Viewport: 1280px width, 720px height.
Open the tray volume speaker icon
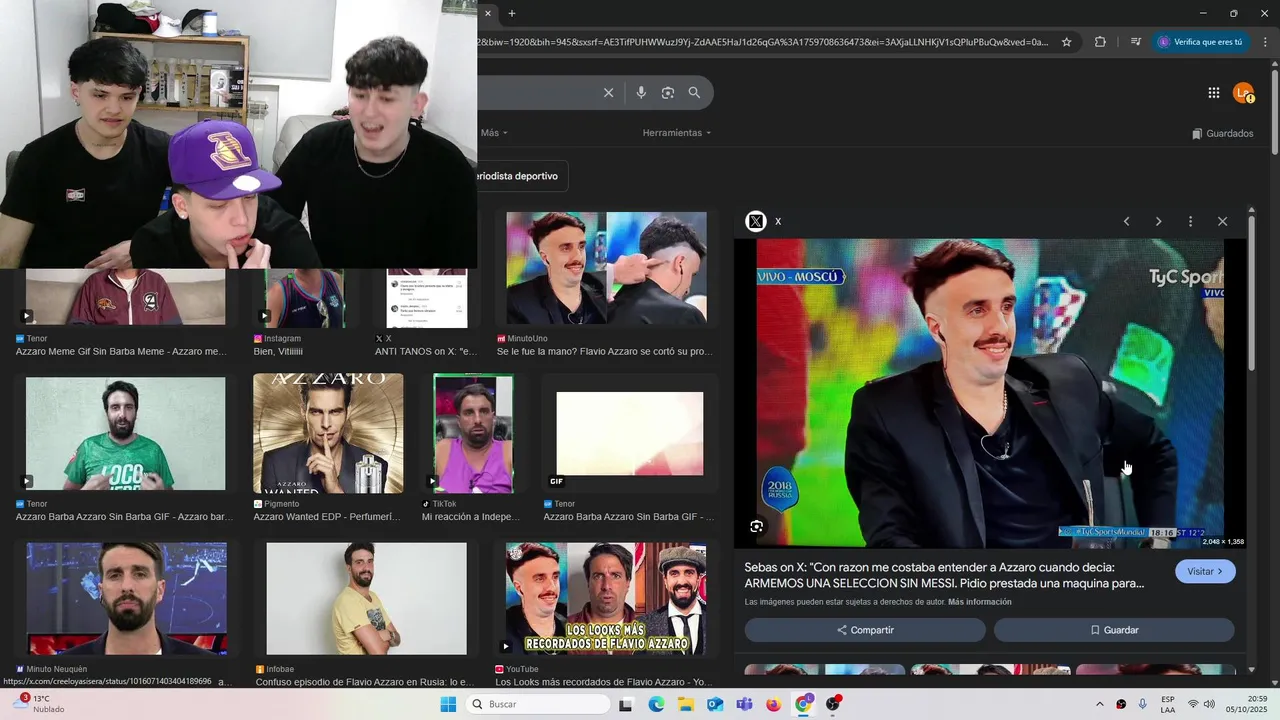pos(1209,704)
